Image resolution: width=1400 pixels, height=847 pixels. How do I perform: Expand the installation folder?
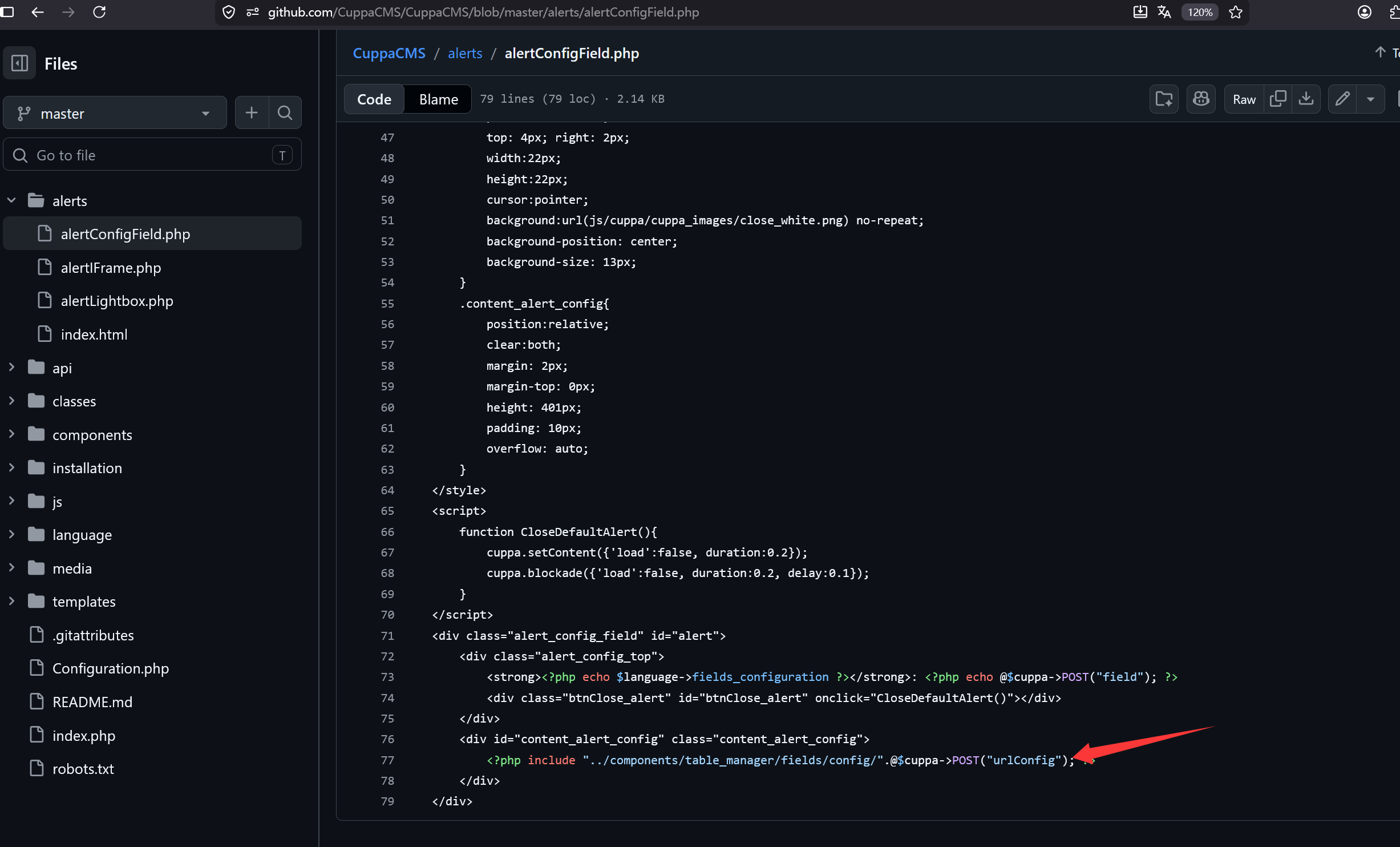click(11, 467)
